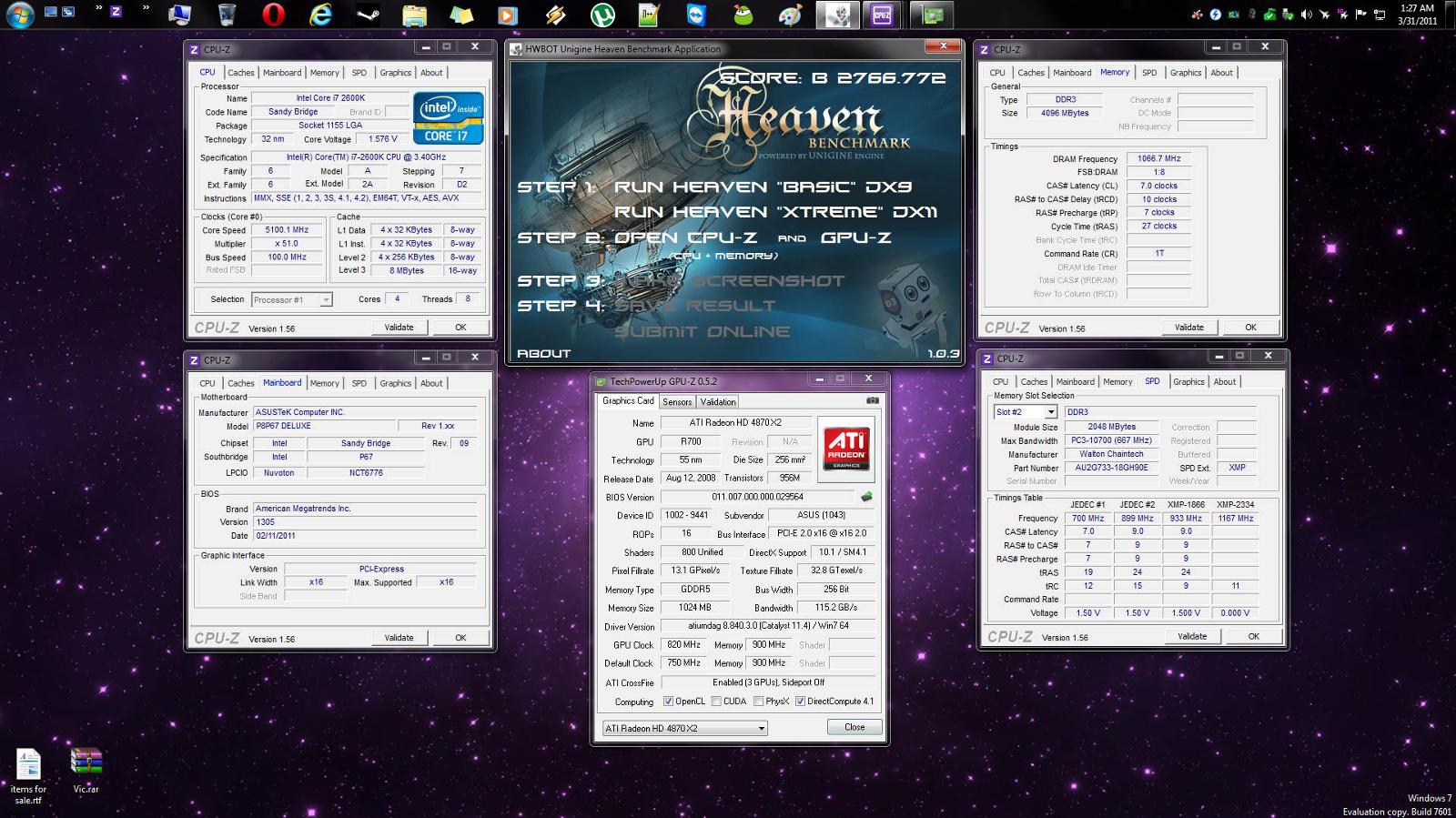Image resolution: width=1456 pixels, height=818 pixels.
Task: Switch to GPU-Z graphics card taskbar button
Action: pos(931,15)
